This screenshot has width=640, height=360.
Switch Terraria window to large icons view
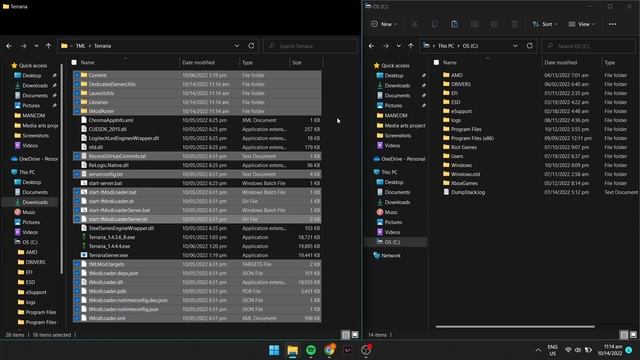tap(355, 335)
